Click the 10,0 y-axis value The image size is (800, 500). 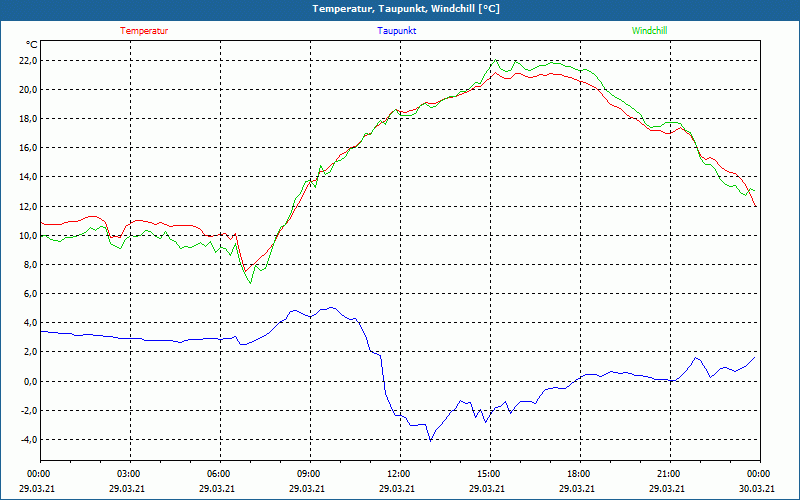28,236
